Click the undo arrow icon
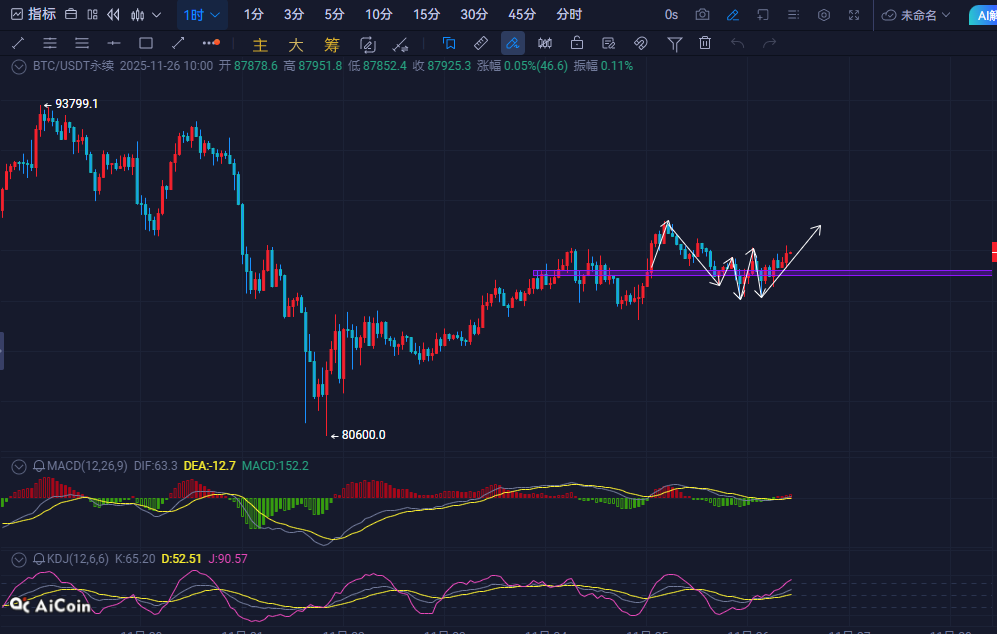Viewport: 997px width, 634px height. tap(738, 44)
